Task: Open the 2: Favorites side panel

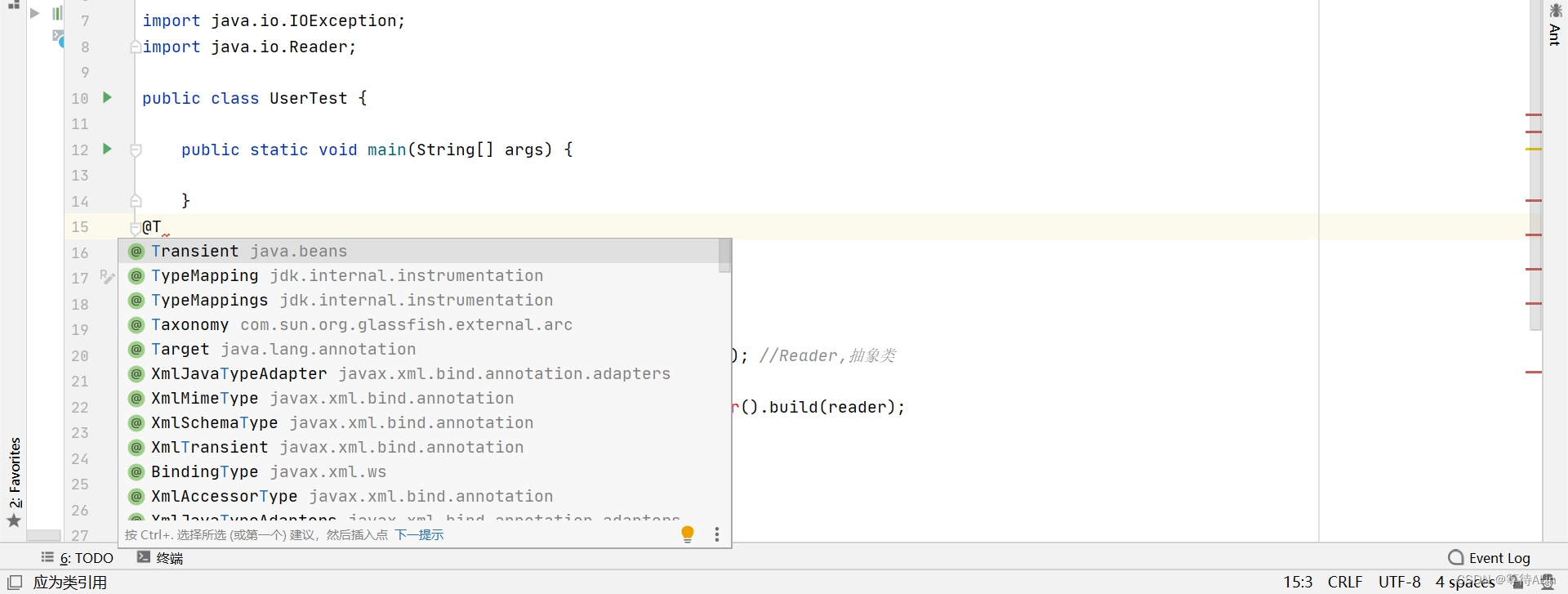Action: pyautogui.click(x=15, y=472)
